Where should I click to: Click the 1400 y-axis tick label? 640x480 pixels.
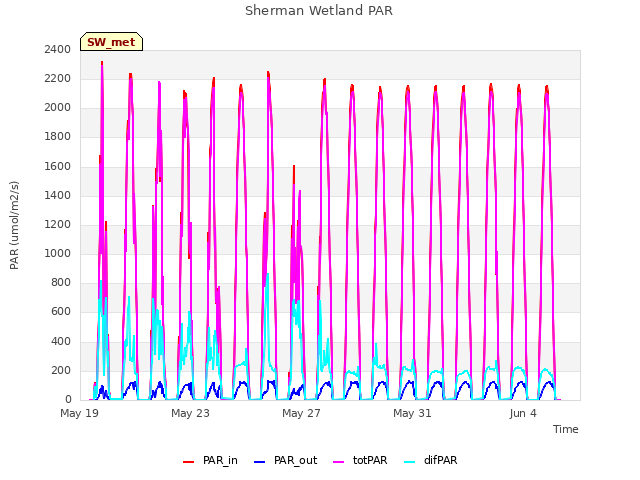point(58,196)
